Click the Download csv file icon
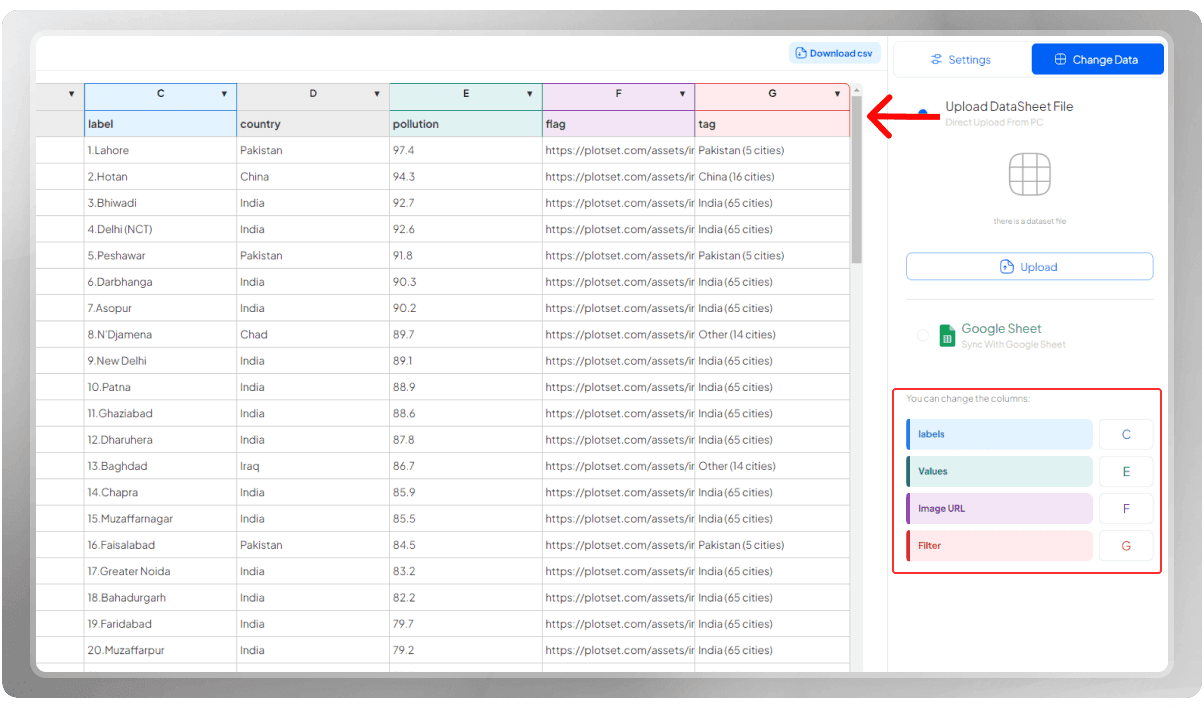This screenshot has height=708, width=1204. [801, 53]
